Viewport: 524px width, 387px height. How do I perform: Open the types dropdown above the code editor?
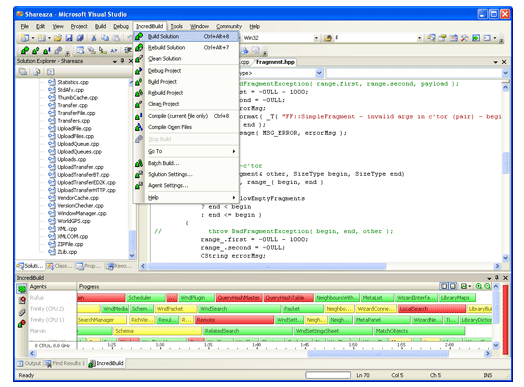pos(319,73)
